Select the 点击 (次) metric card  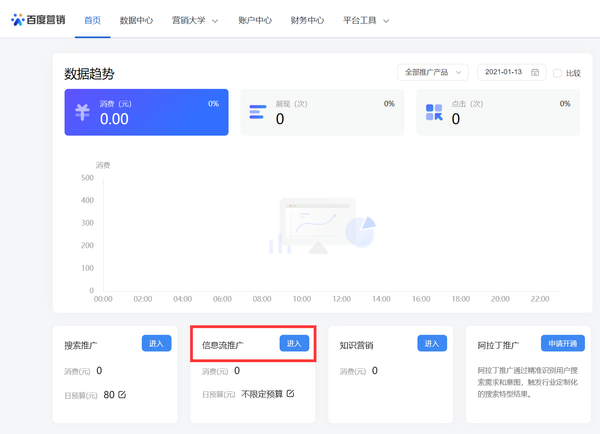pyautogui.click(x=498, y=112)
